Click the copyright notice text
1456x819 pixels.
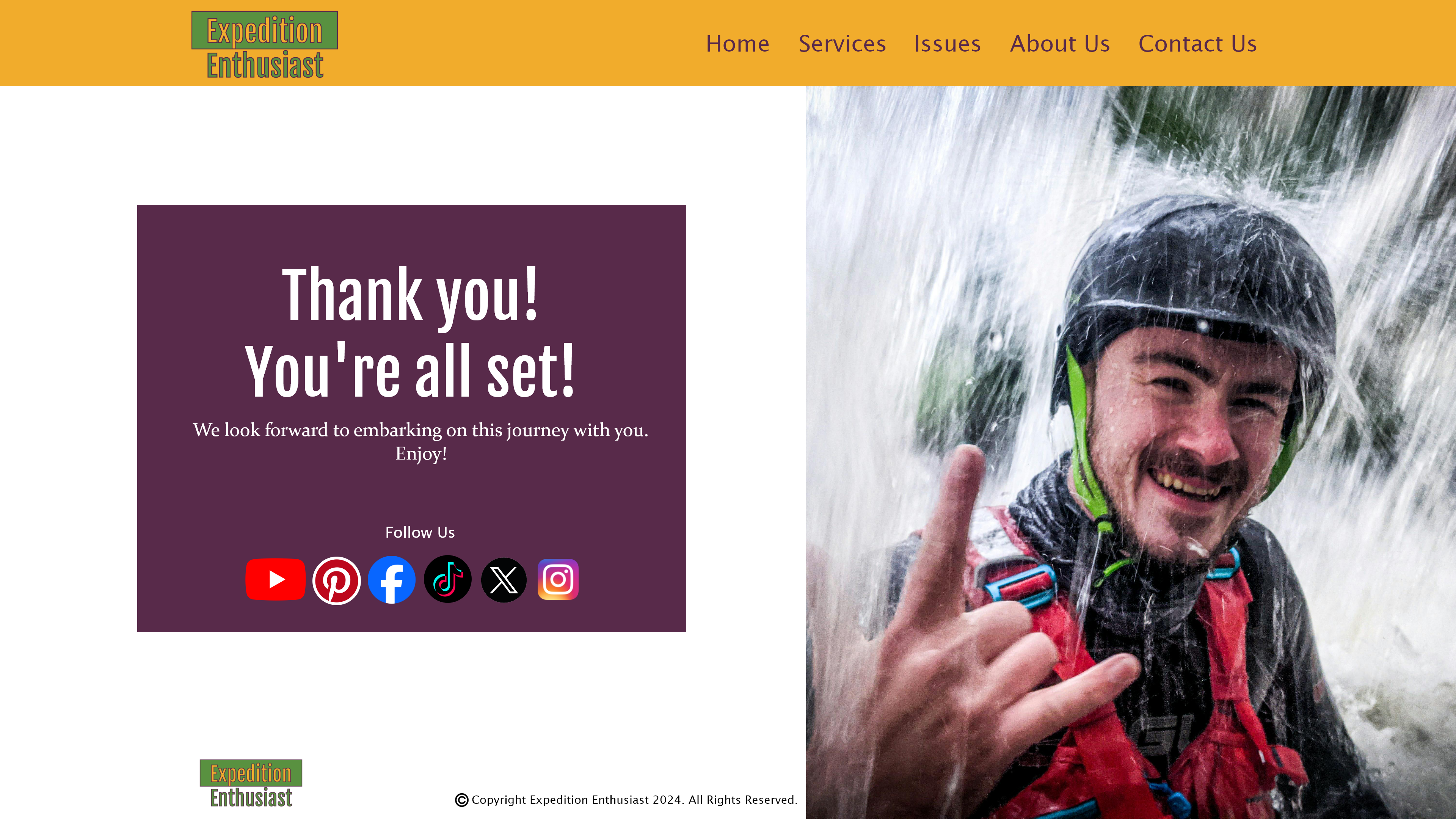pyautogui.click(x=634, y=800)
